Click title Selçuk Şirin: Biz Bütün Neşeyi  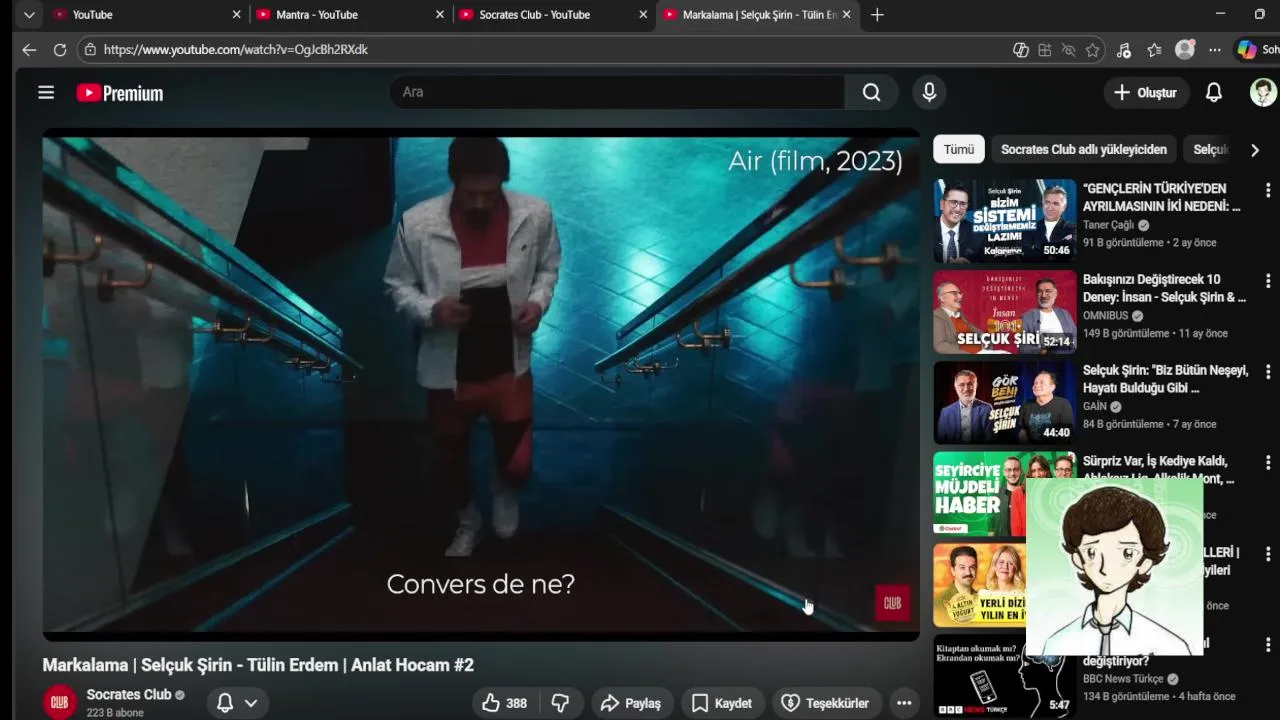click(x=1165, y=379)
